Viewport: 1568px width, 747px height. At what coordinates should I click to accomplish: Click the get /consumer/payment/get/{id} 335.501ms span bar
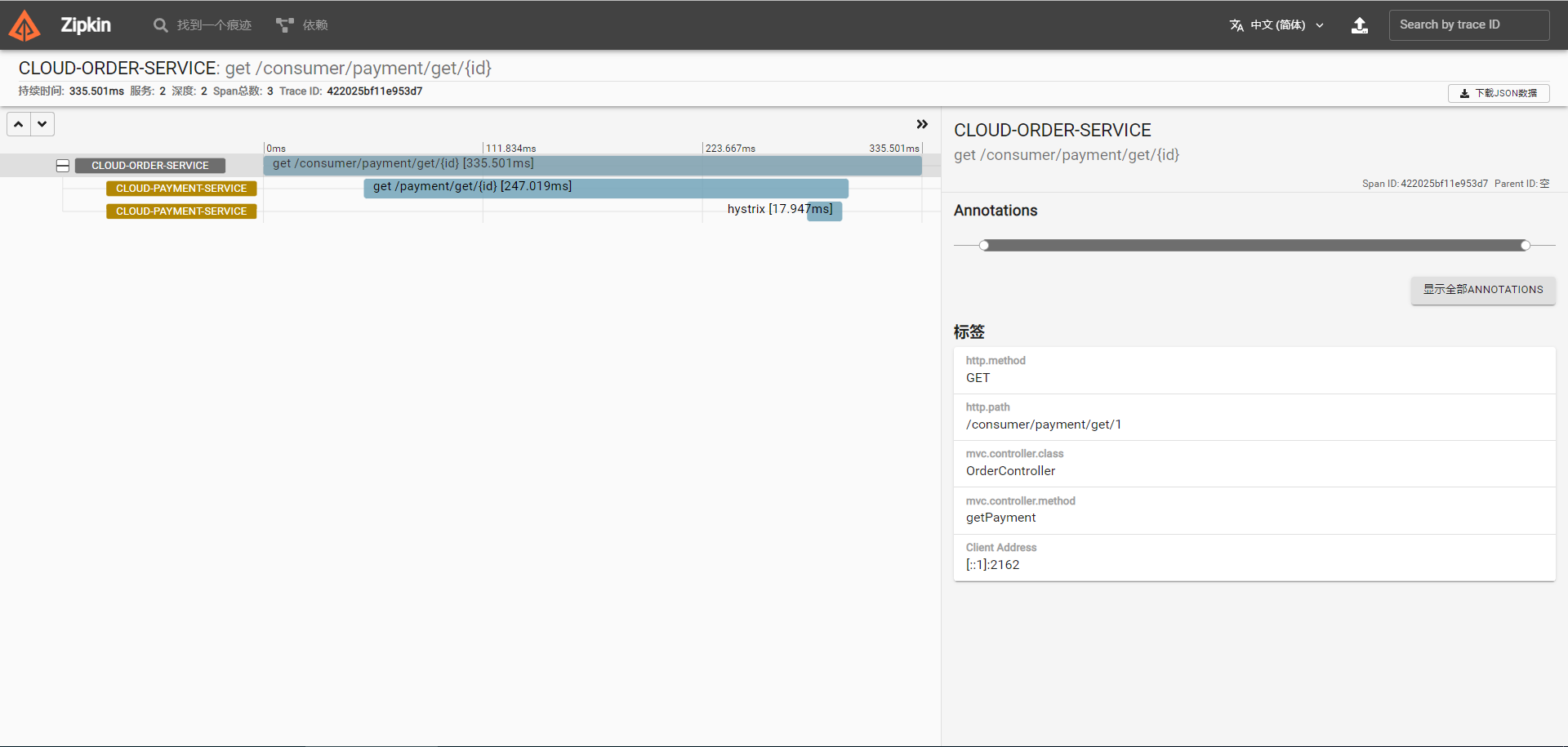tap(593, 165)
